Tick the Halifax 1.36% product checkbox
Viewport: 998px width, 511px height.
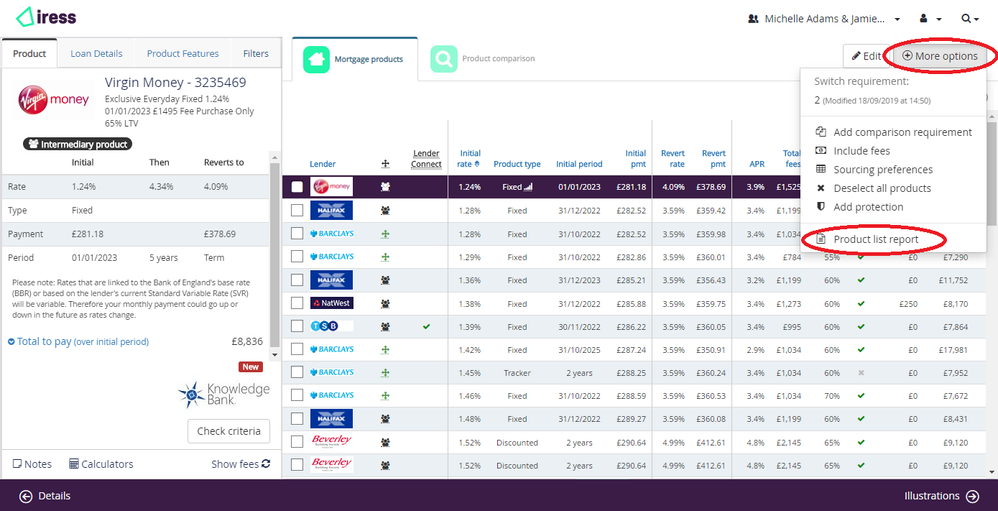[x=297, y=280]
